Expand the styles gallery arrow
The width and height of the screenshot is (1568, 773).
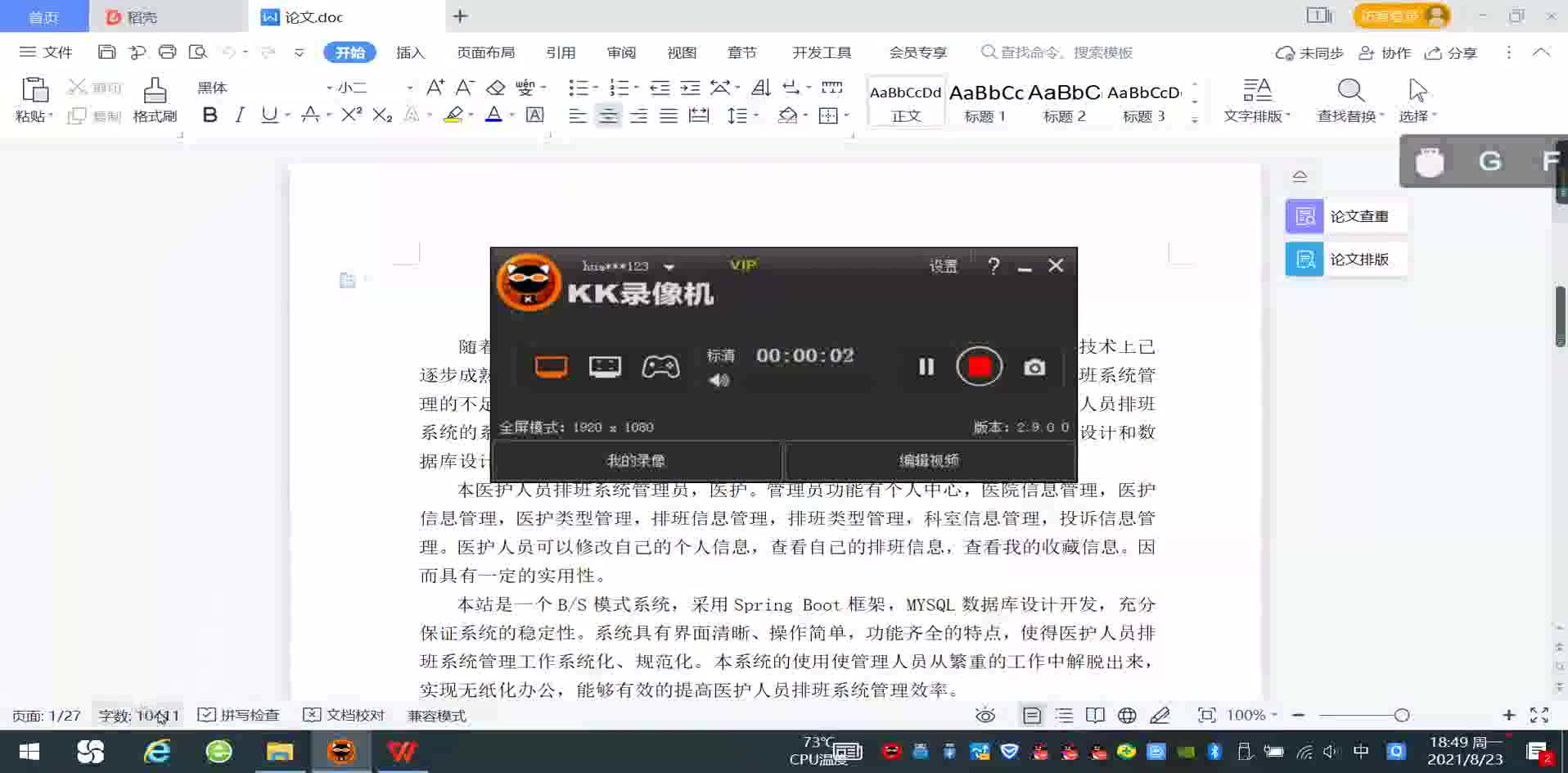pos(1195,120)
